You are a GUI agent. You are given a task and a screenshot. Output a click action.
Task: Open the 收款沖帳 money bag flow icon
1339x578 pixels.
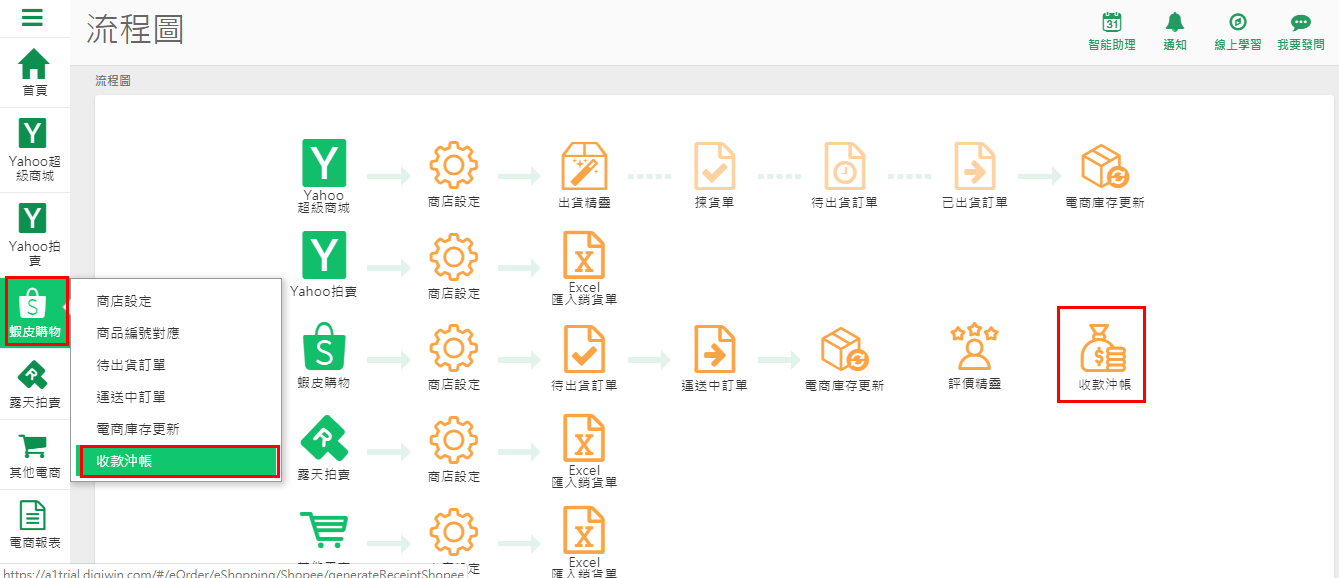1101,353
